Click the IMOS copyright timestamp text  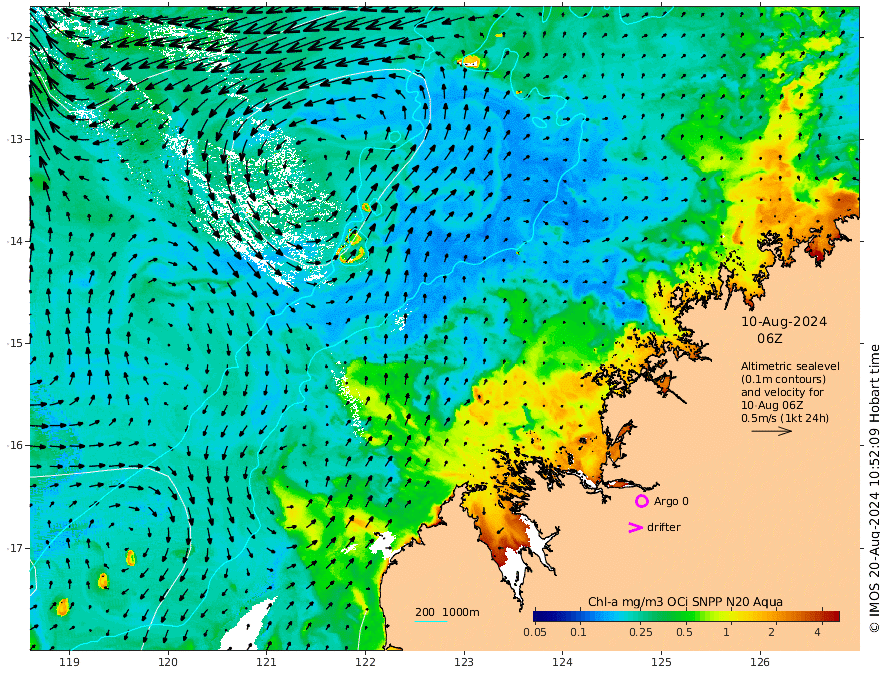(x=874, y=488)
